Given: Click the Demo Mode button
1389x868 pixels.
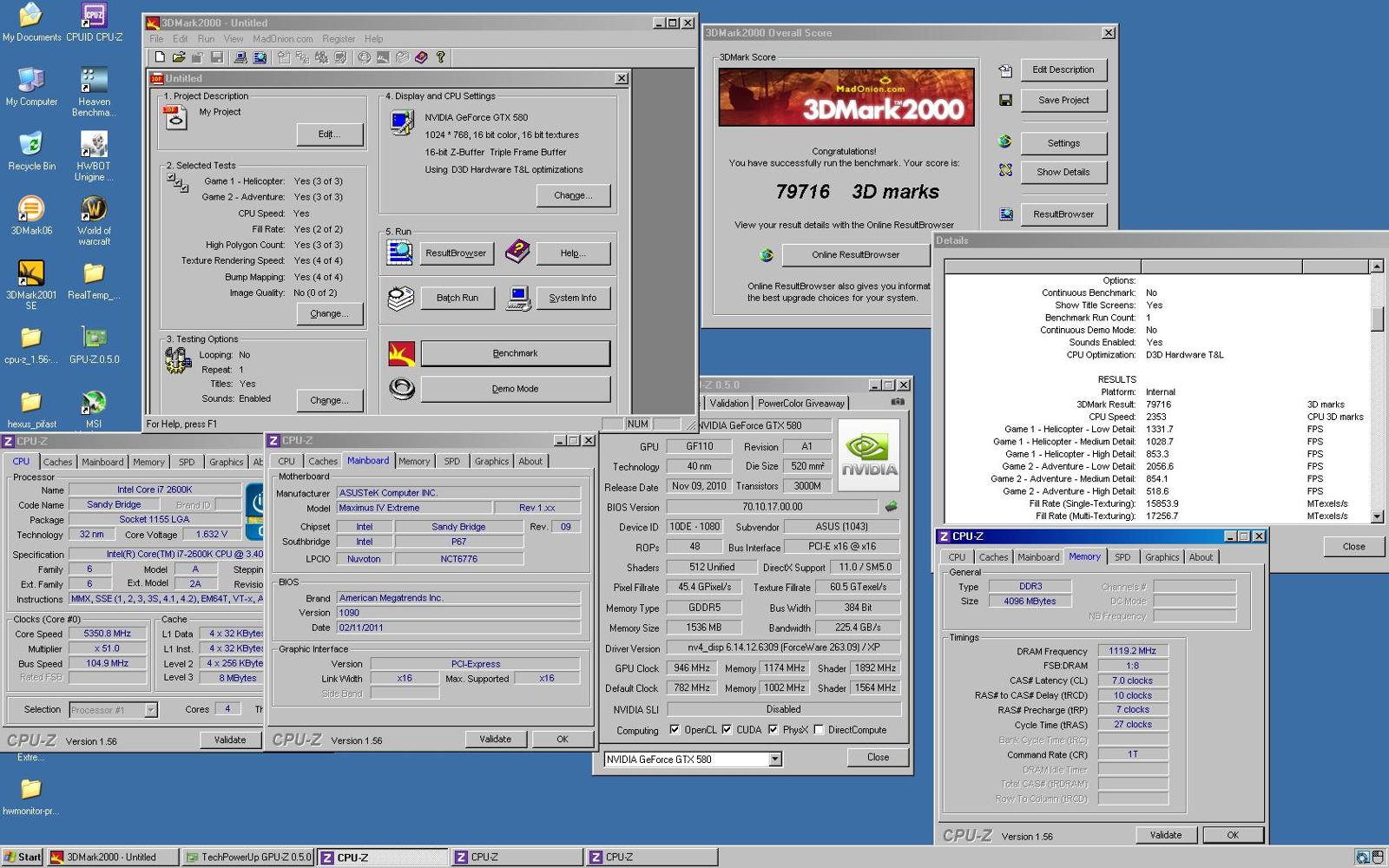Looking at the screenshot, I should point(516,389).
